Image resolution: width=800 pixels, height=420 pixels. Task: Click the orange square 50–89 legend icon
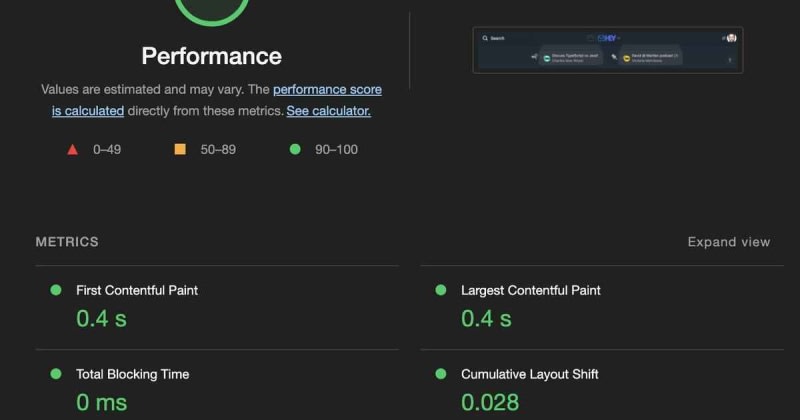[x=180, y=150]
